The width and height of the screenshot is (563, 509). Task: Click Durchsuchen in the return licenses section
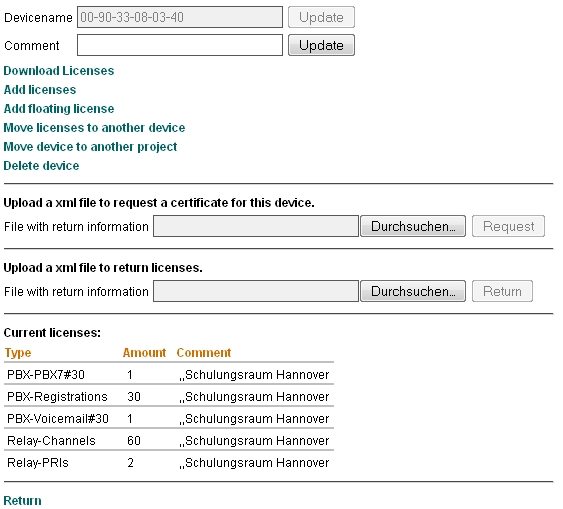(x=413, y=291)
